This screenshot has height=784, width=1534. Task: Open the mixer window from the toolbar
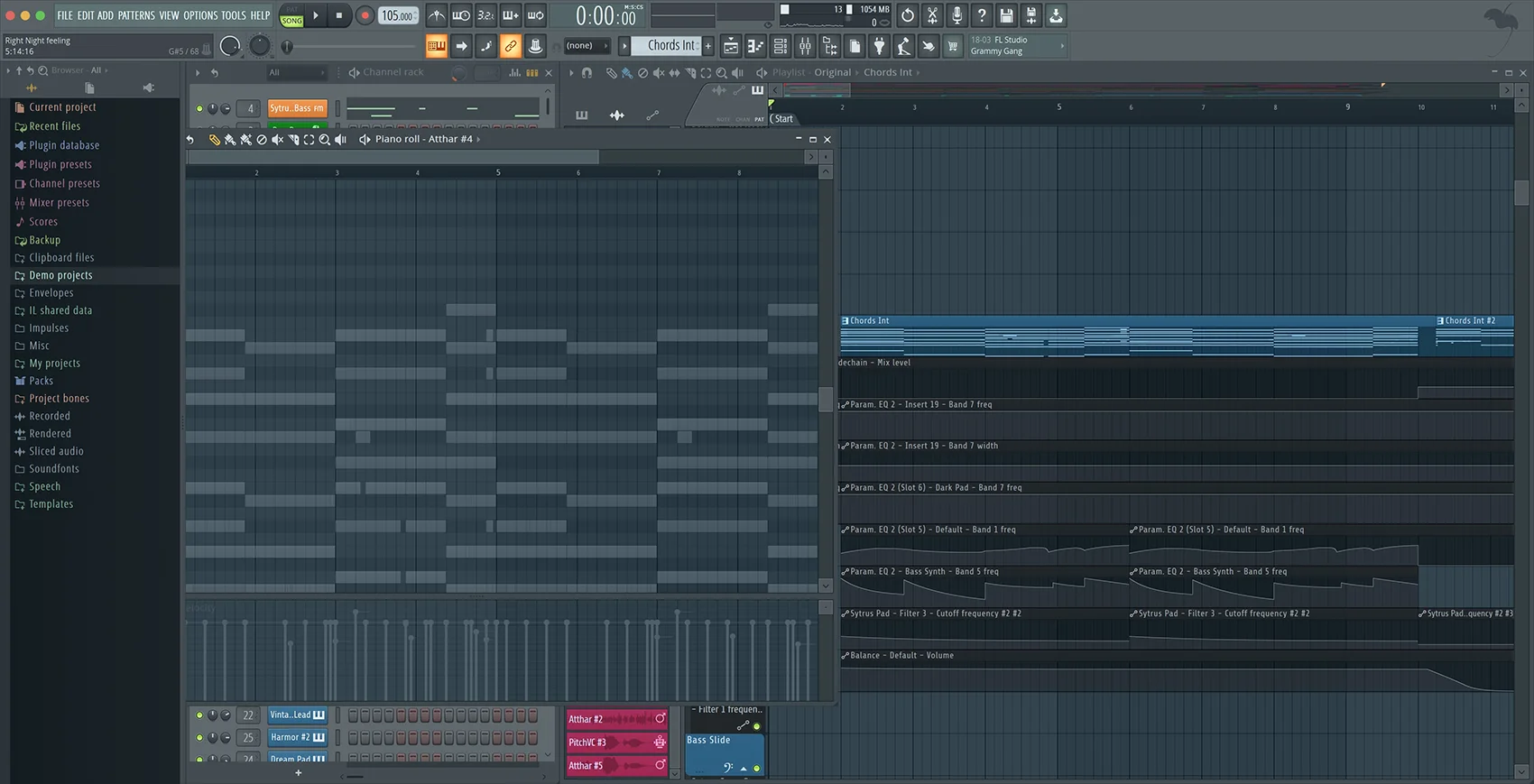pyautogui.click(x=805, y=46)
